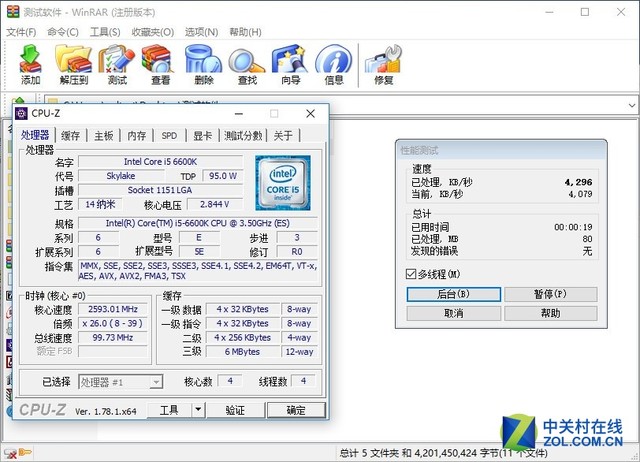Click the WinRAR 添加 (Add) toolbar icon
The height and width of the screenshot is (462, 640).
coord(31,64)
